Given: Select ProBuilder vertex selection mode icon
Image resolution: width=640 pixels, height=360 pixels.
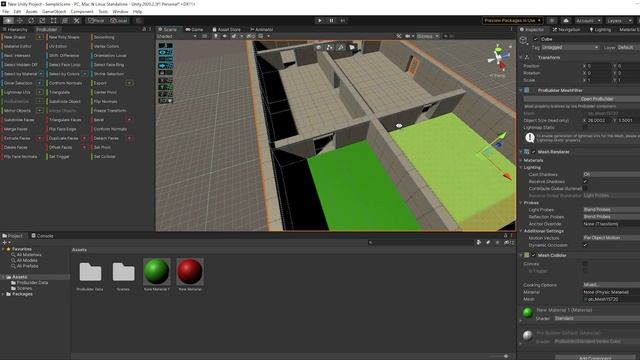Looking at the screenshot, I should [x=330, y=47].
